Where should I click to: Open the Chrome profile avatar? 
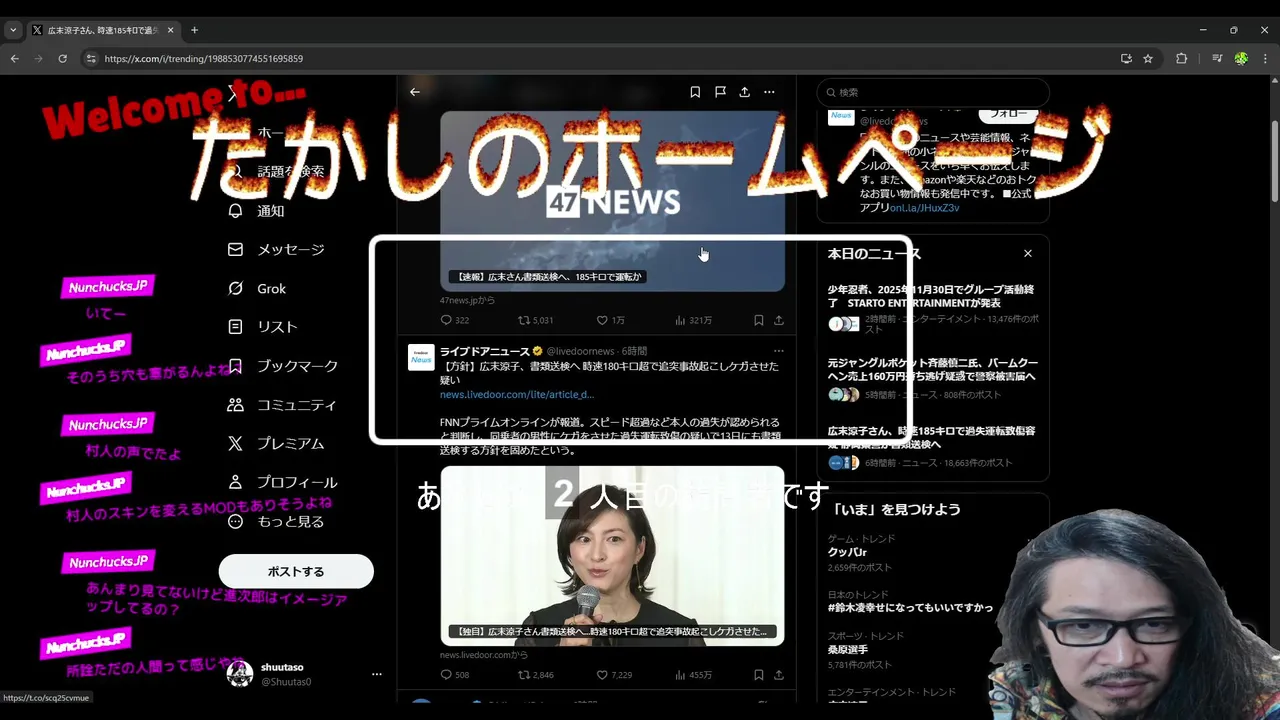tap(1241, 59)
